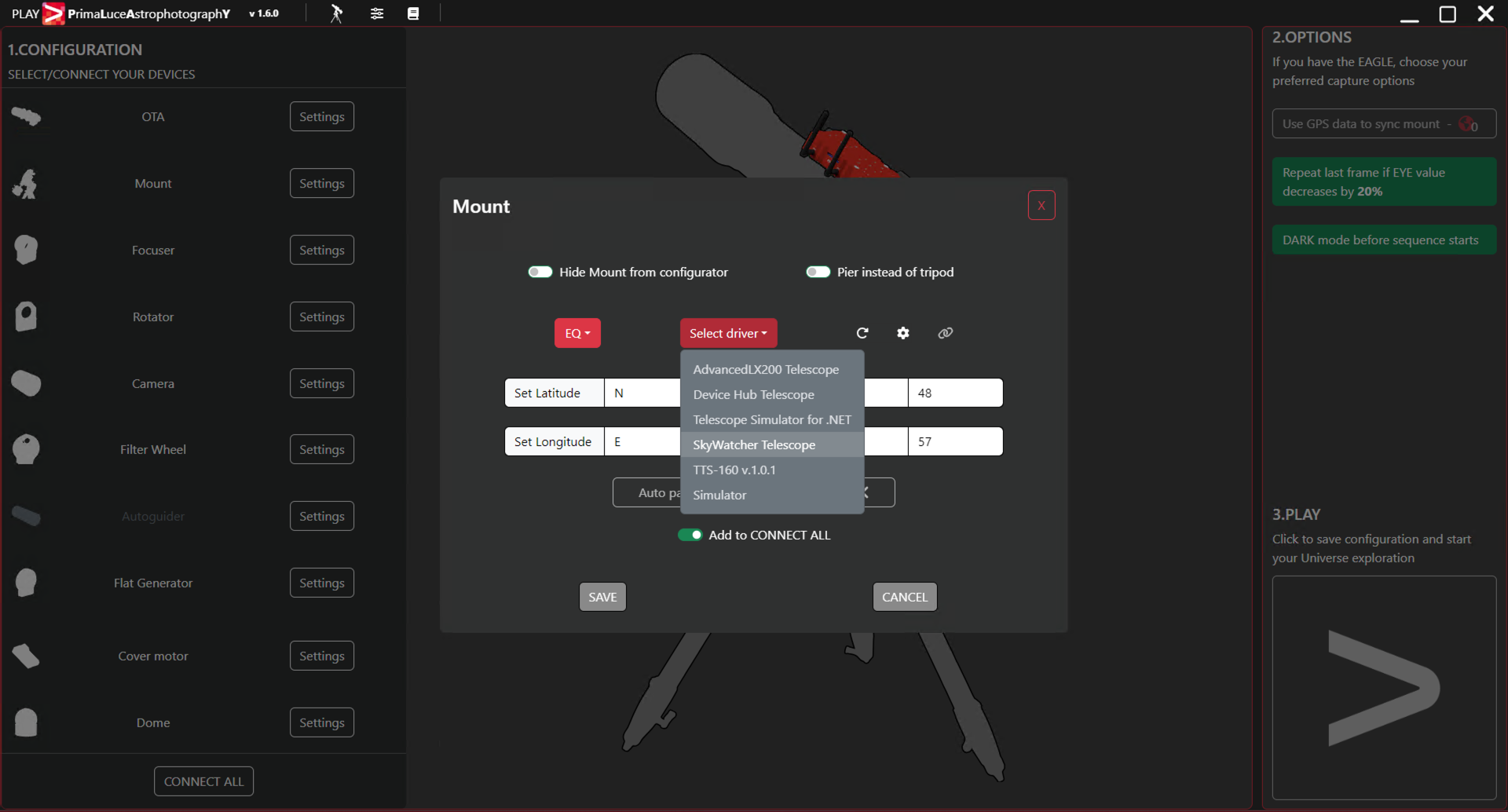This screenshot has width=1508, height=812.
Task: Click the Autoguider device icon
Action: click(26, 516)
